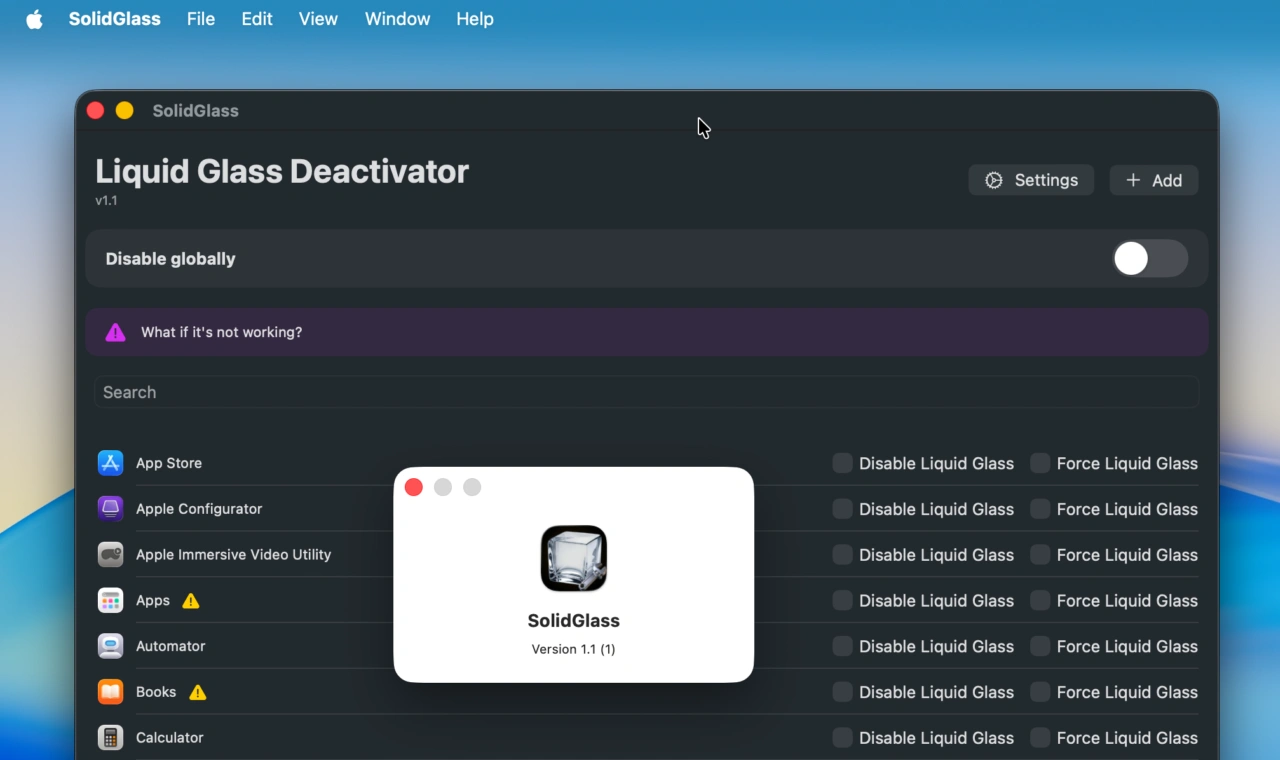Click the App Store app icon
The height and width of the screenshot is (760, 1280).
110,463
